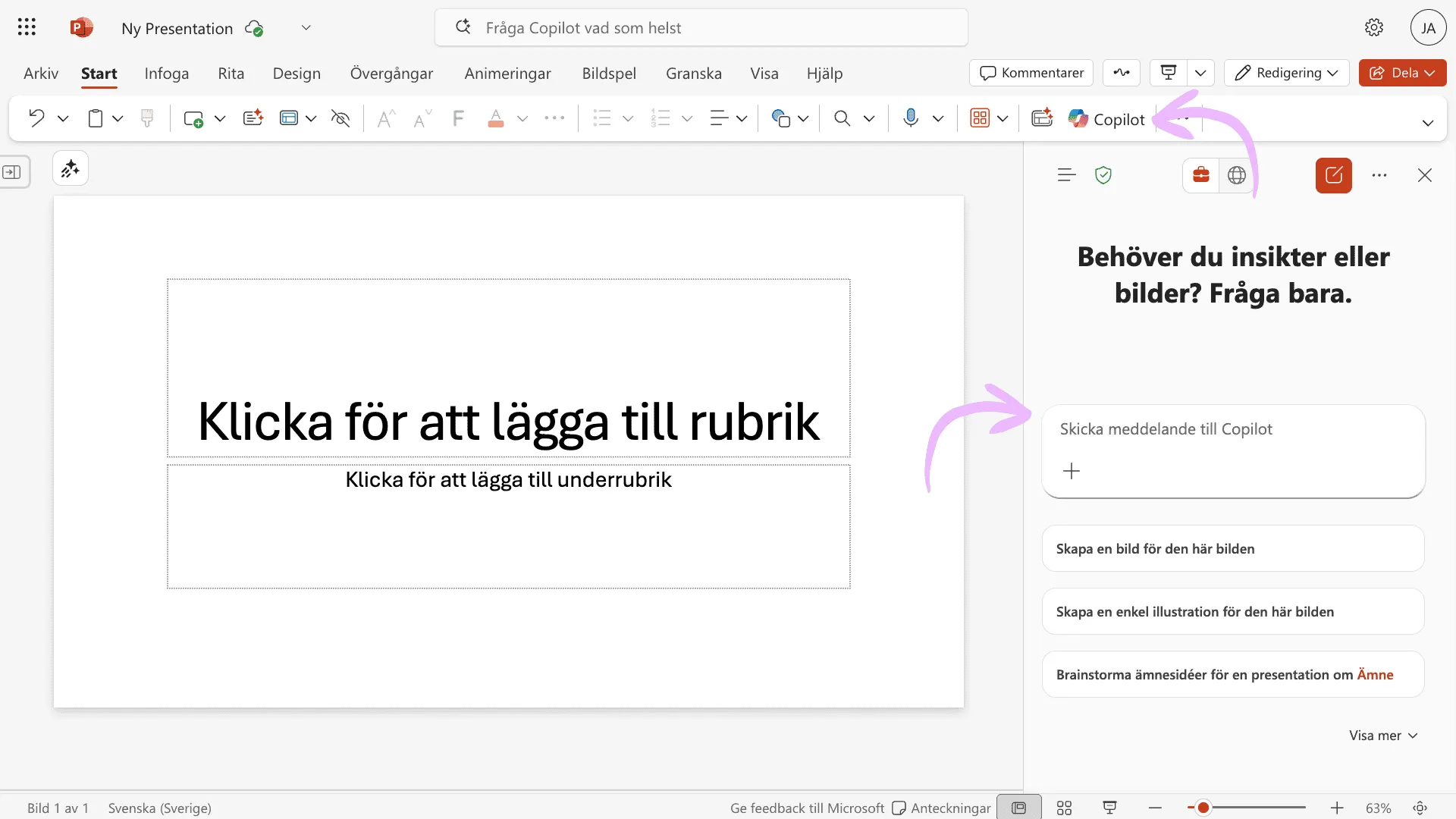Toggle bold F formatting

[x=458, y=118]
